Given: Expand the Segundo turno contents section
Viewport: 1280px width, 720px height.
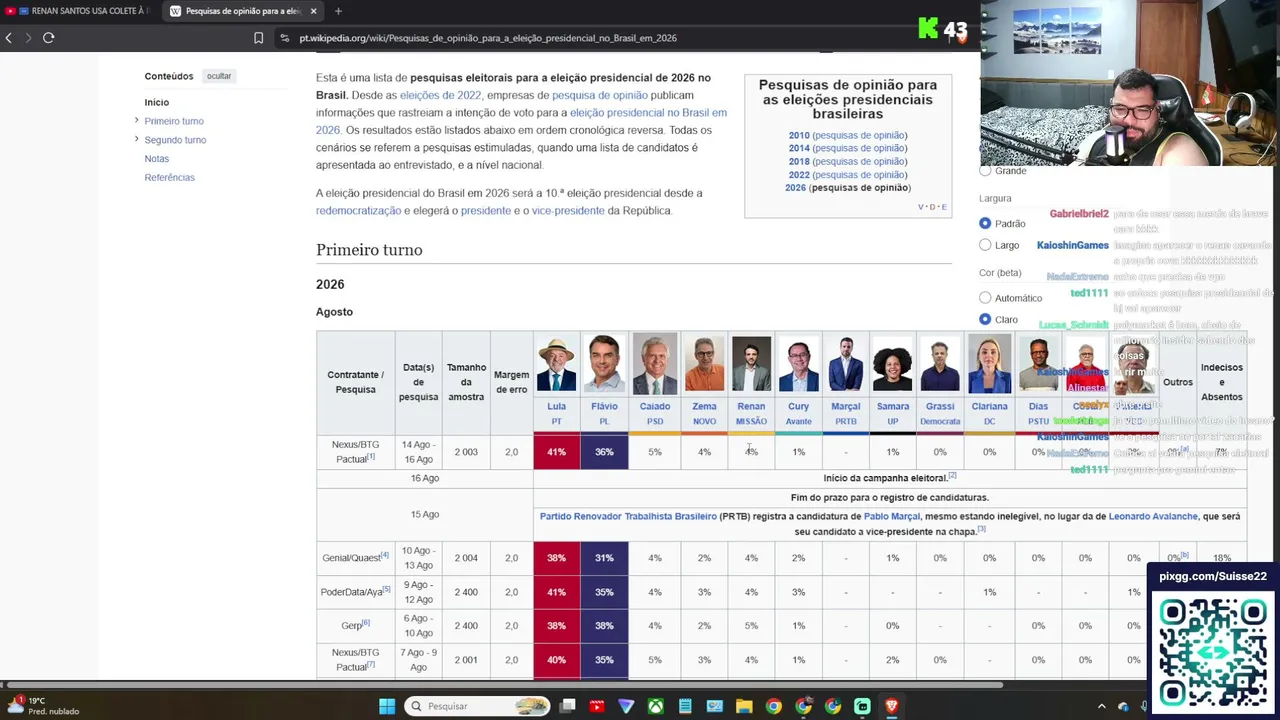Looking at the screenshot, I should coord(136,139).
